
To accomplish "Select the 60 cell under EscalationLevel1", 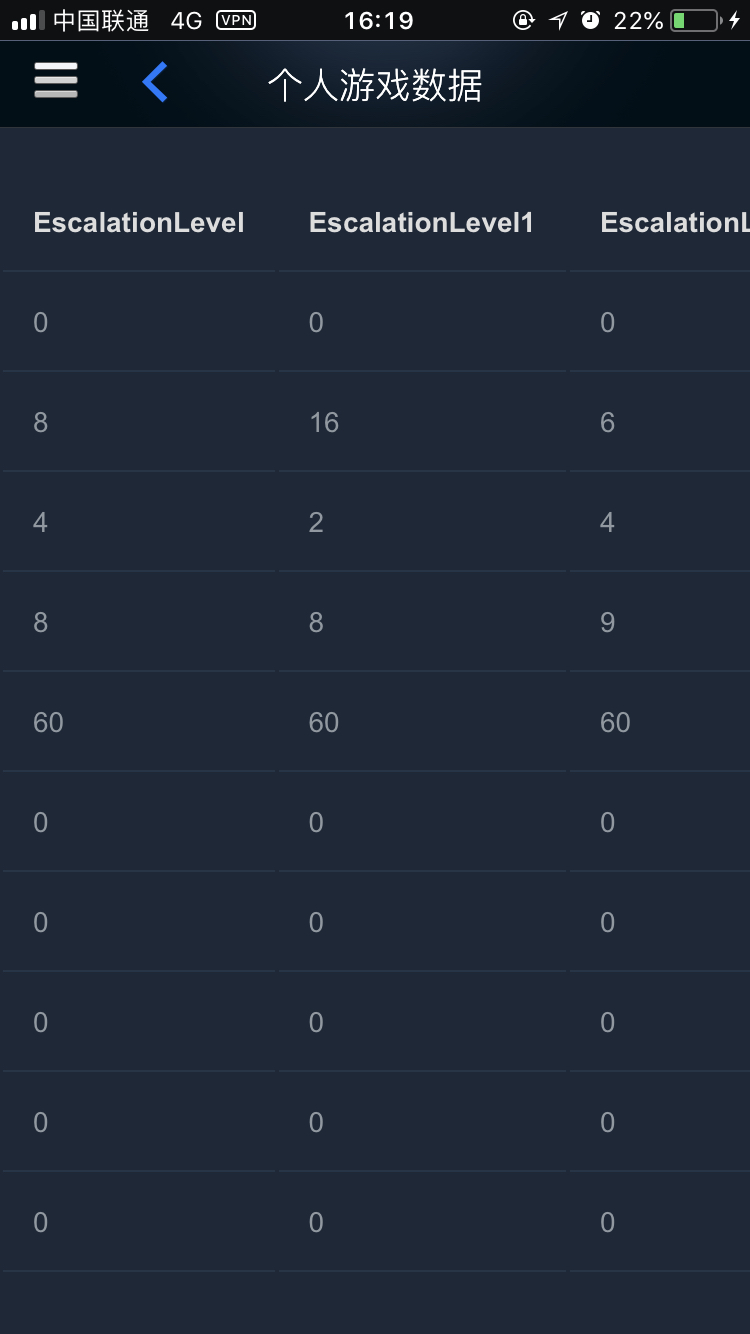I will point(422,722).
